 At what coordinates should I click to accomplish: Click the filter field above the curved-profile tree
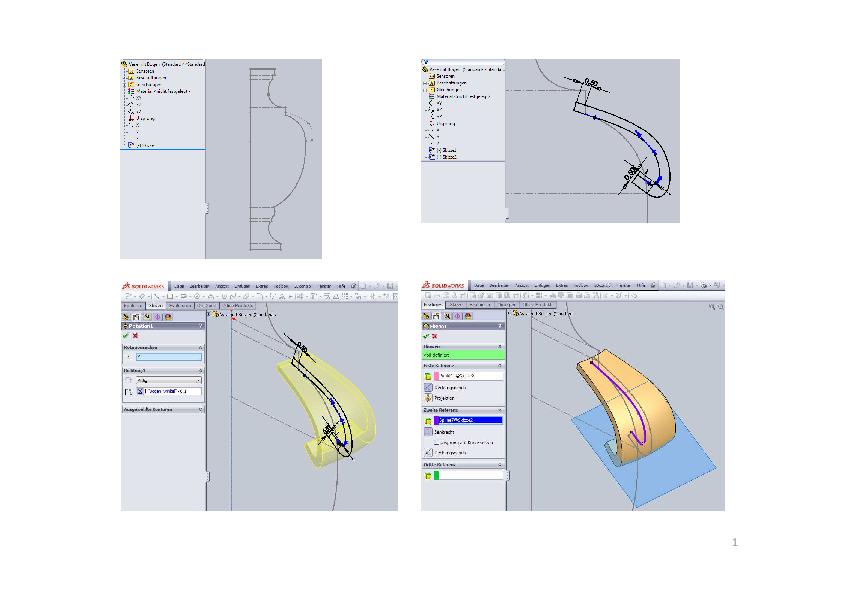coord(463,62)
